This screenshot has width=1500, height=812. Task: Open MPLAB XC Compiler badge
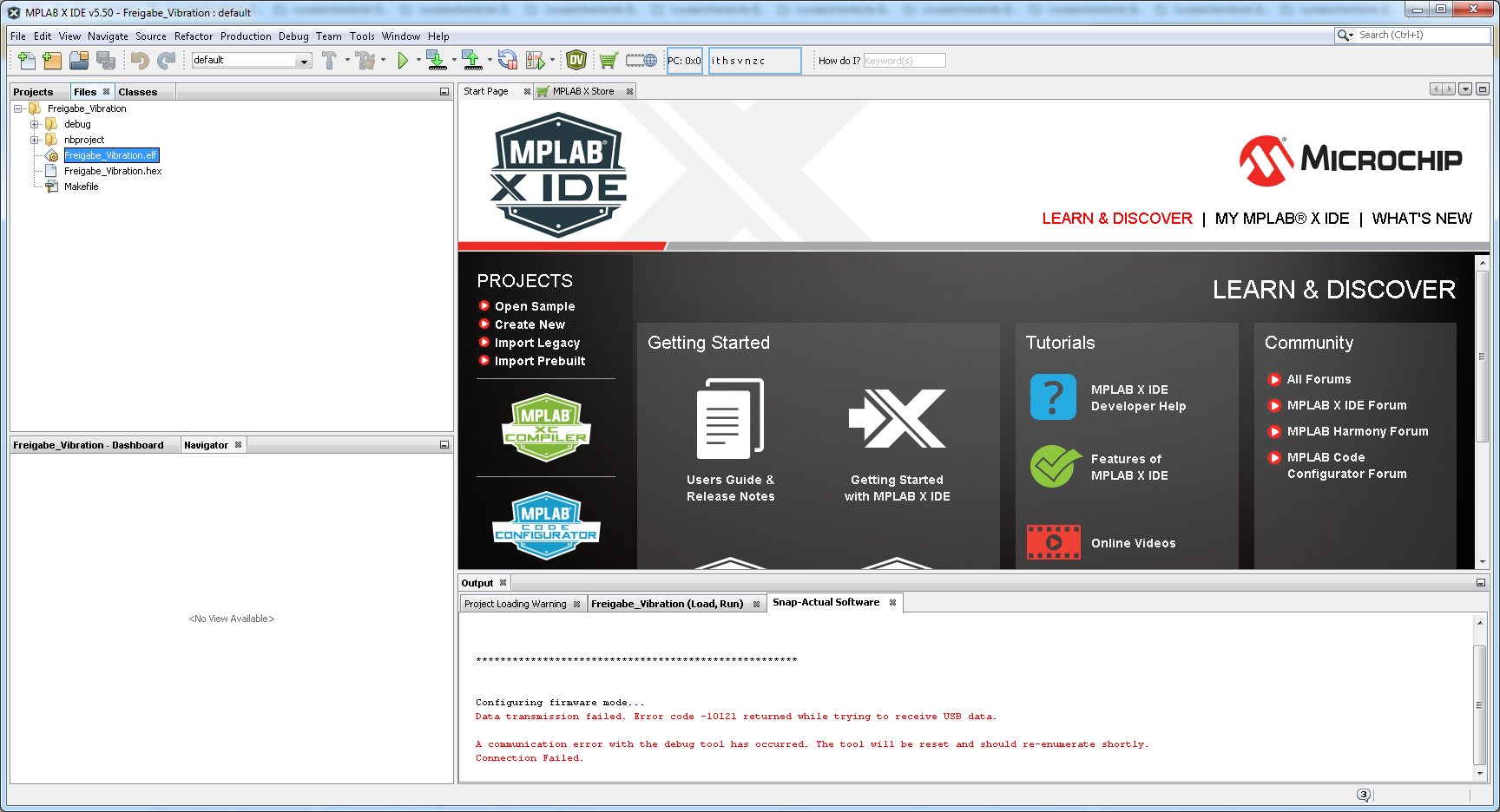(x=546, y=427)
